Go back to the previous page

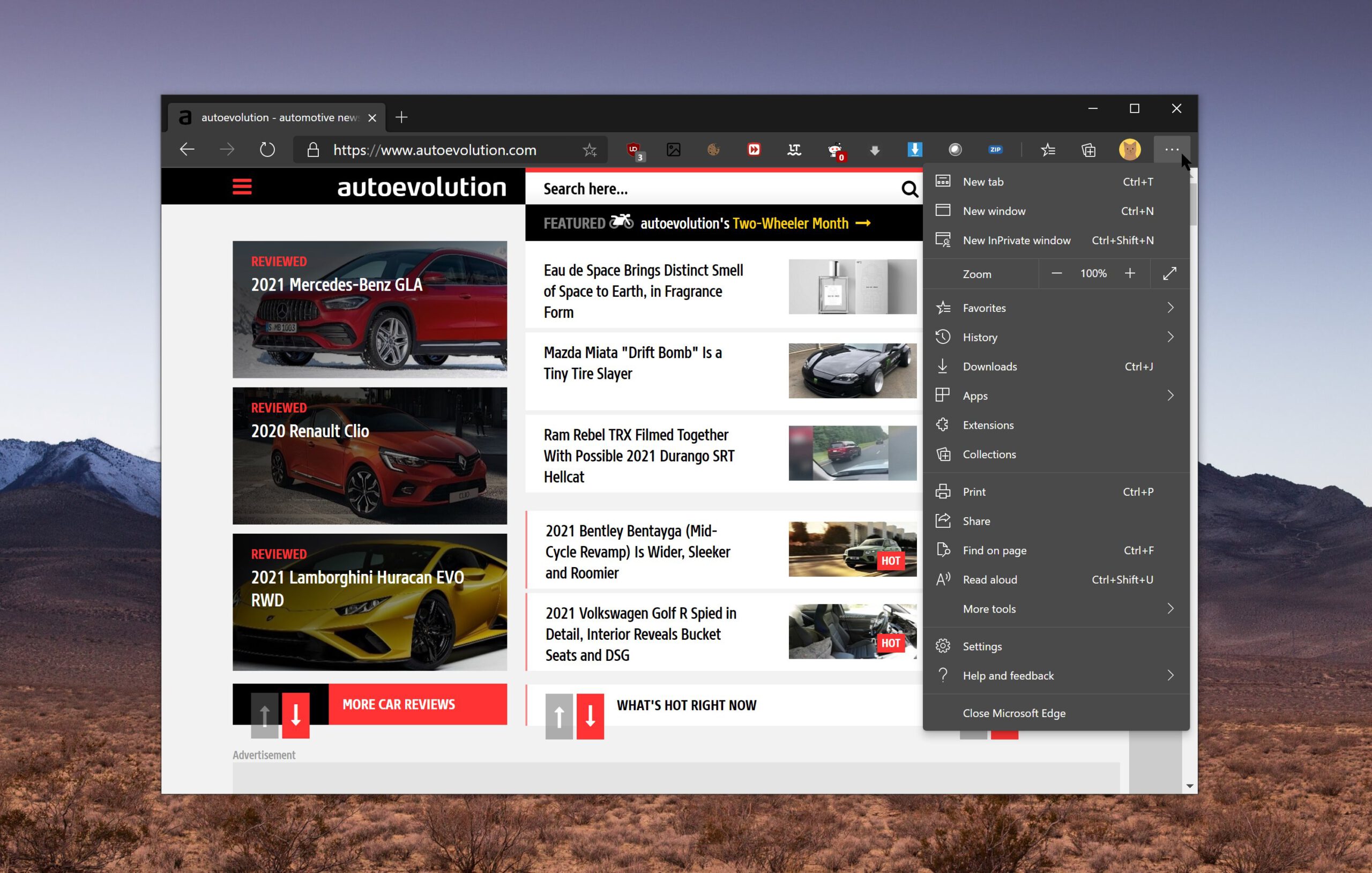pyautogui.click(x=187, y=150)
